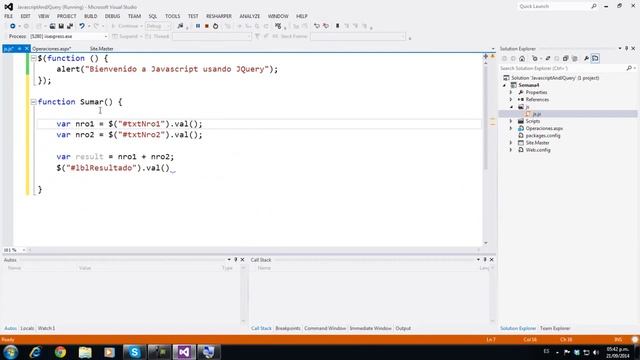The image size is (640, 360).
Task: Click the Save All toolbar icon
Action: [70, 26]
